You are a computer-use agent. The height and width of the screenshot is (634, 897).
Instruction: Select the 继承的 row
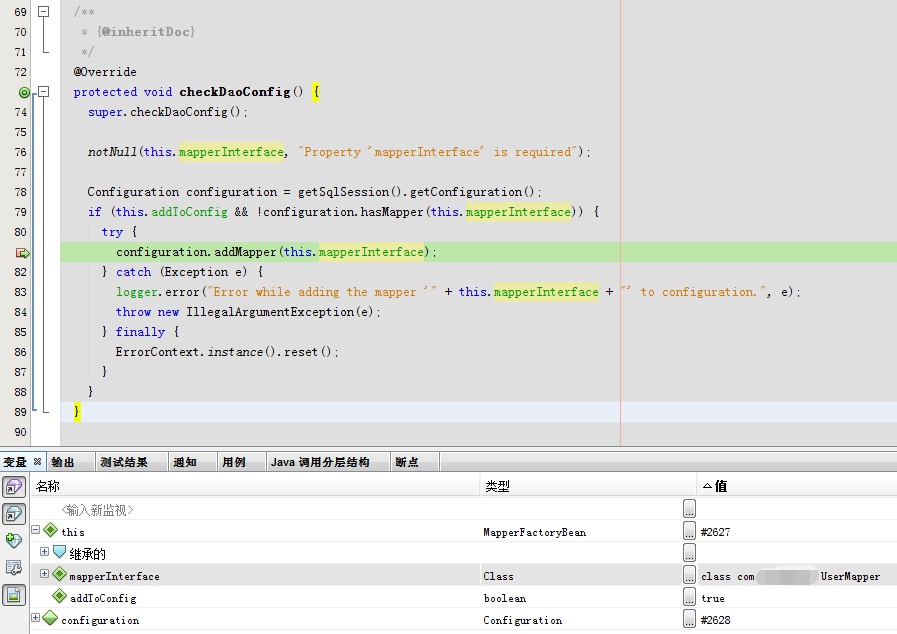(x=463, y=553)
